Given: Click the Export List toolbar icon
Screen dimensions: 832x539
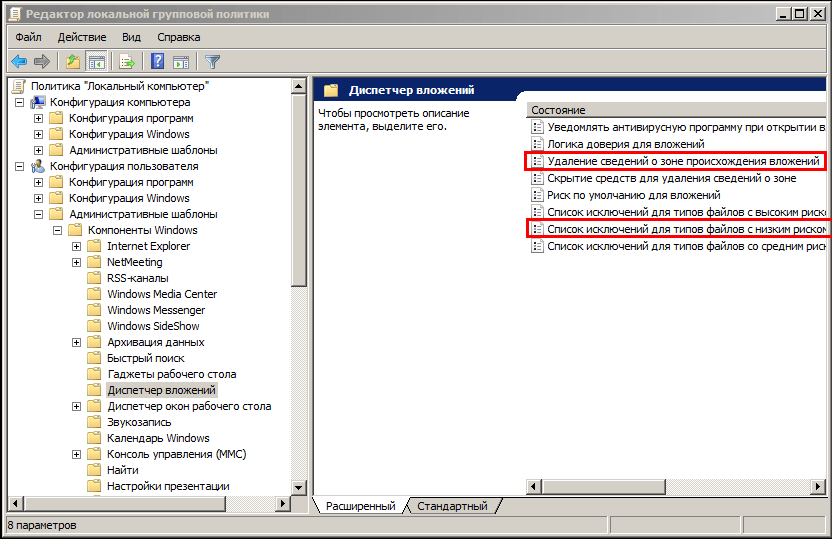Looking at the screenshot, I should click(127, 62).
